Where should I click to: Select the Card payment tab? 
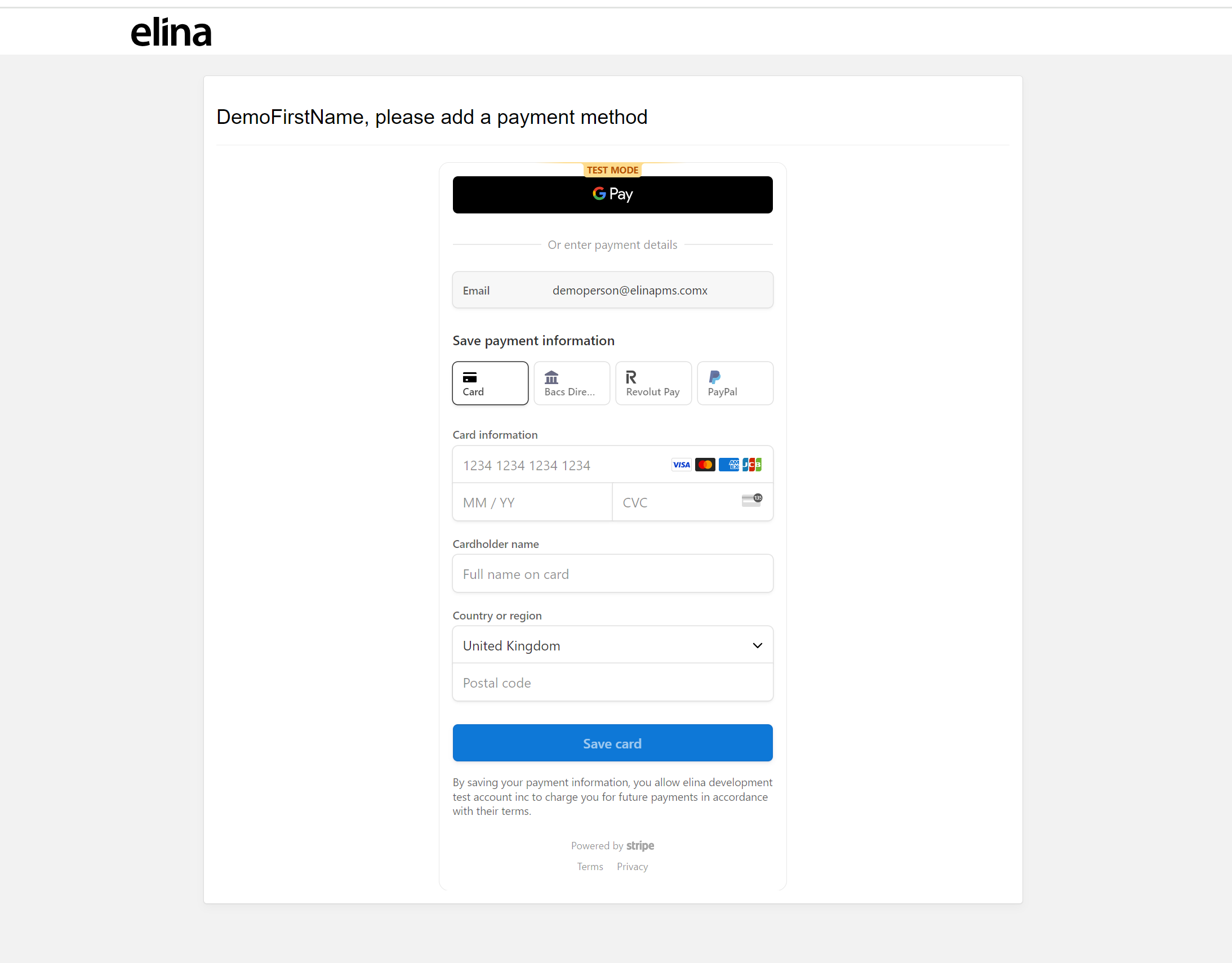point(490,384)
